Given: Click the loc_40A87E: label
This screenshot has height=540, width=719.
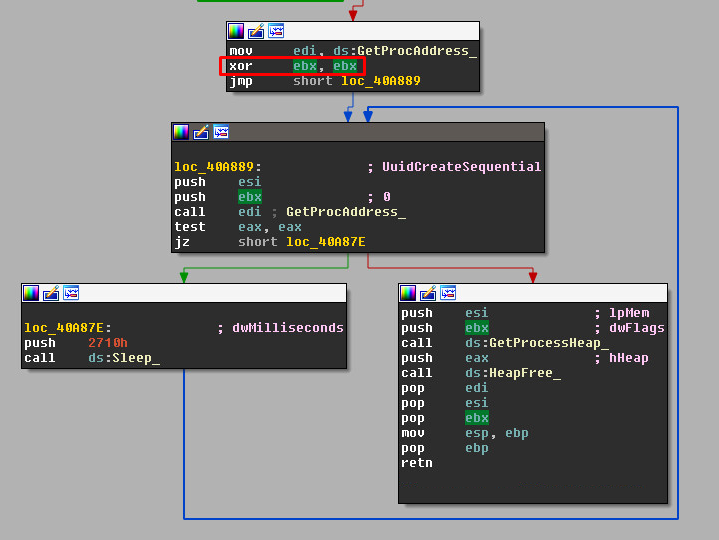Looking at the screenshot, I should (68, 328).
